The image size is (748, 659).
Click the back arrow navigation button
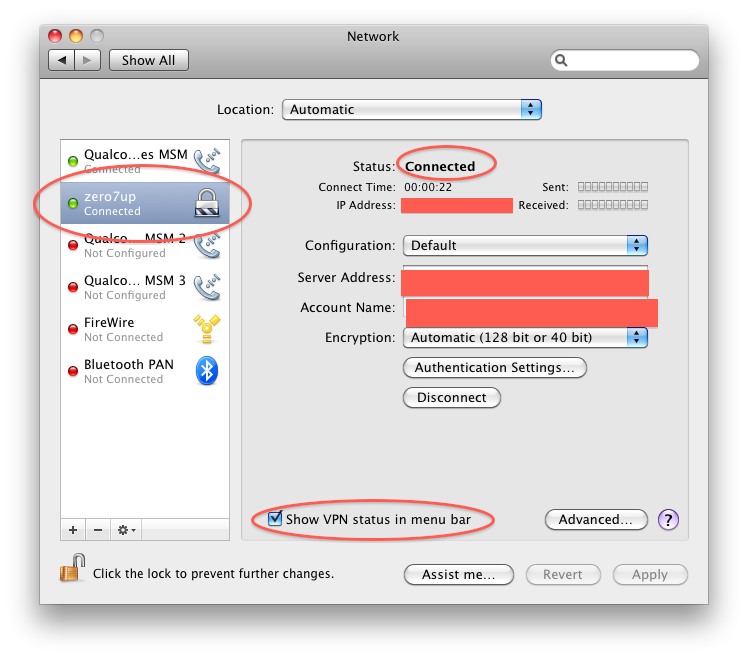[x=62, y=60]
